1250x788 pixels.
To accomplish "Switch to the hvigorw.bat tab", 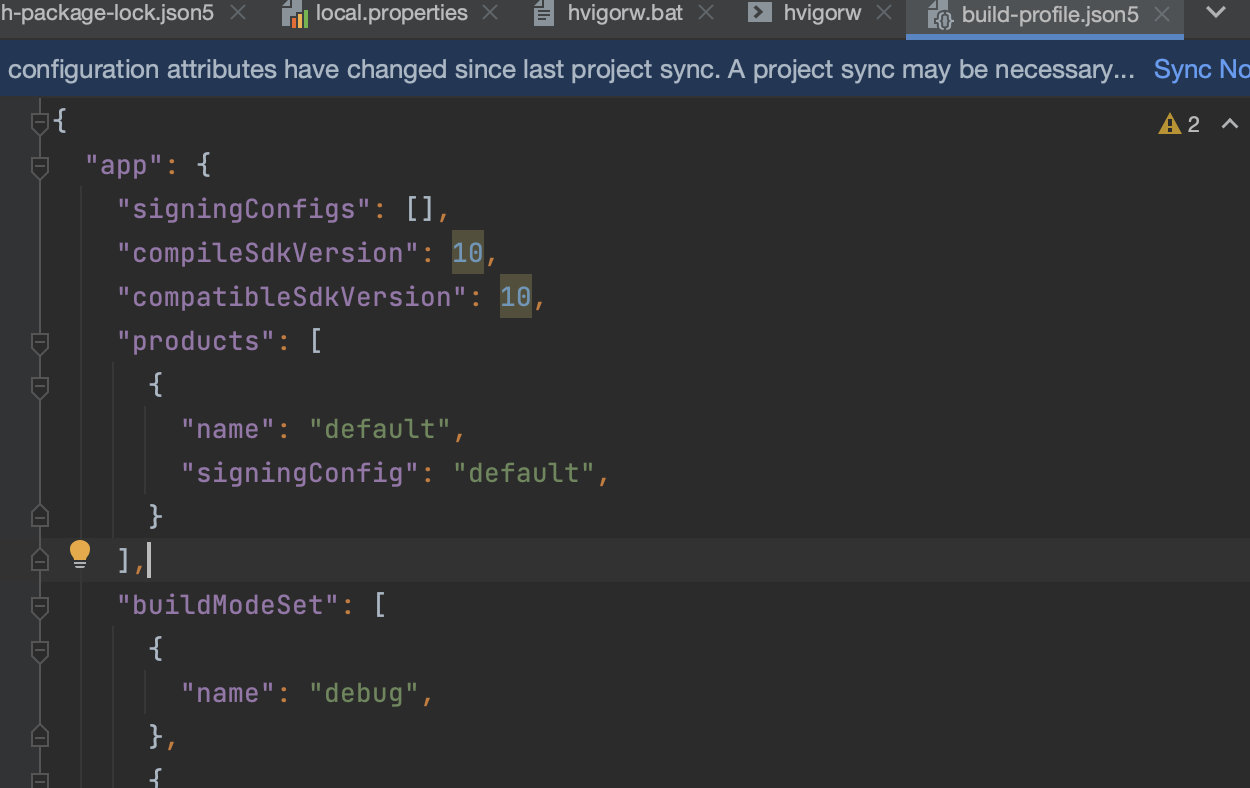I will pos(625,13).
